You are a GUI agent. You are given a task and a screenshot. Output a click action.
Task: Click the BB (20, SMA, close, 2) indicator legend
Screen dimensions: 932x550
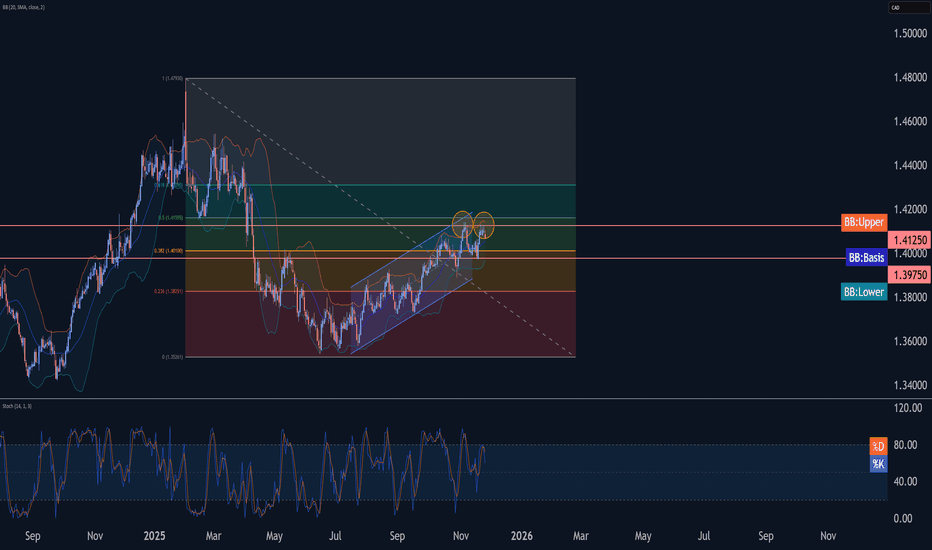32,8
